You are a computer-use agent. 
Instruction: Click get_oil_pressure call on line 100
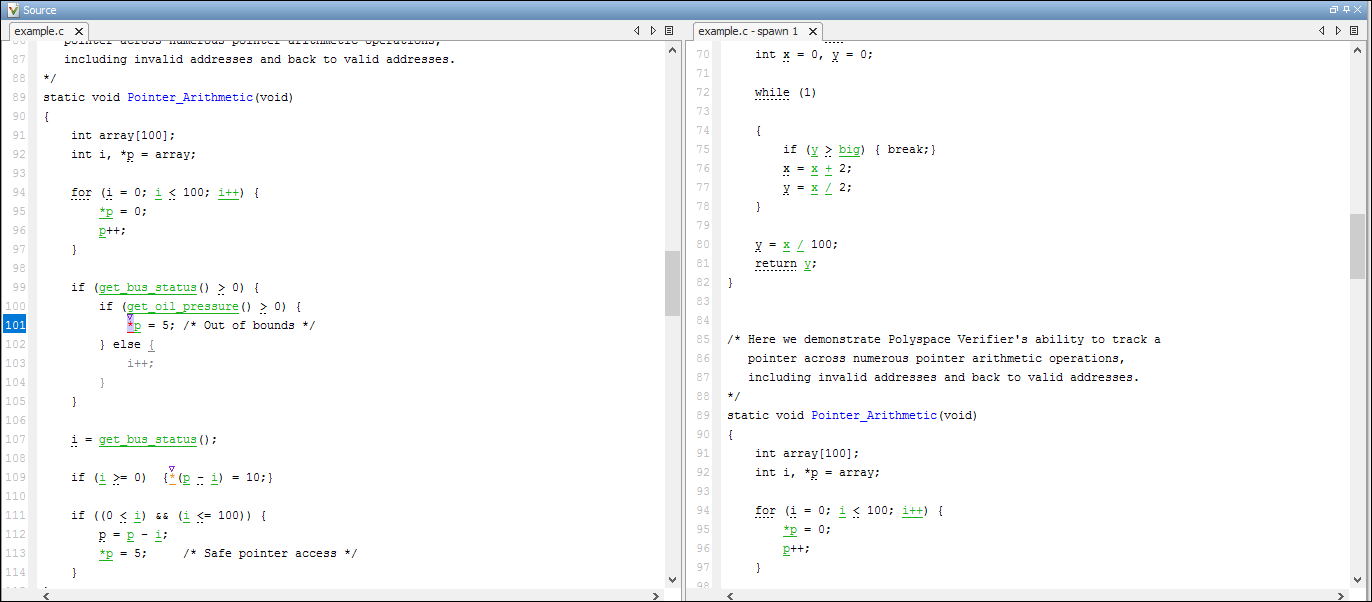(x=182, y=306)
